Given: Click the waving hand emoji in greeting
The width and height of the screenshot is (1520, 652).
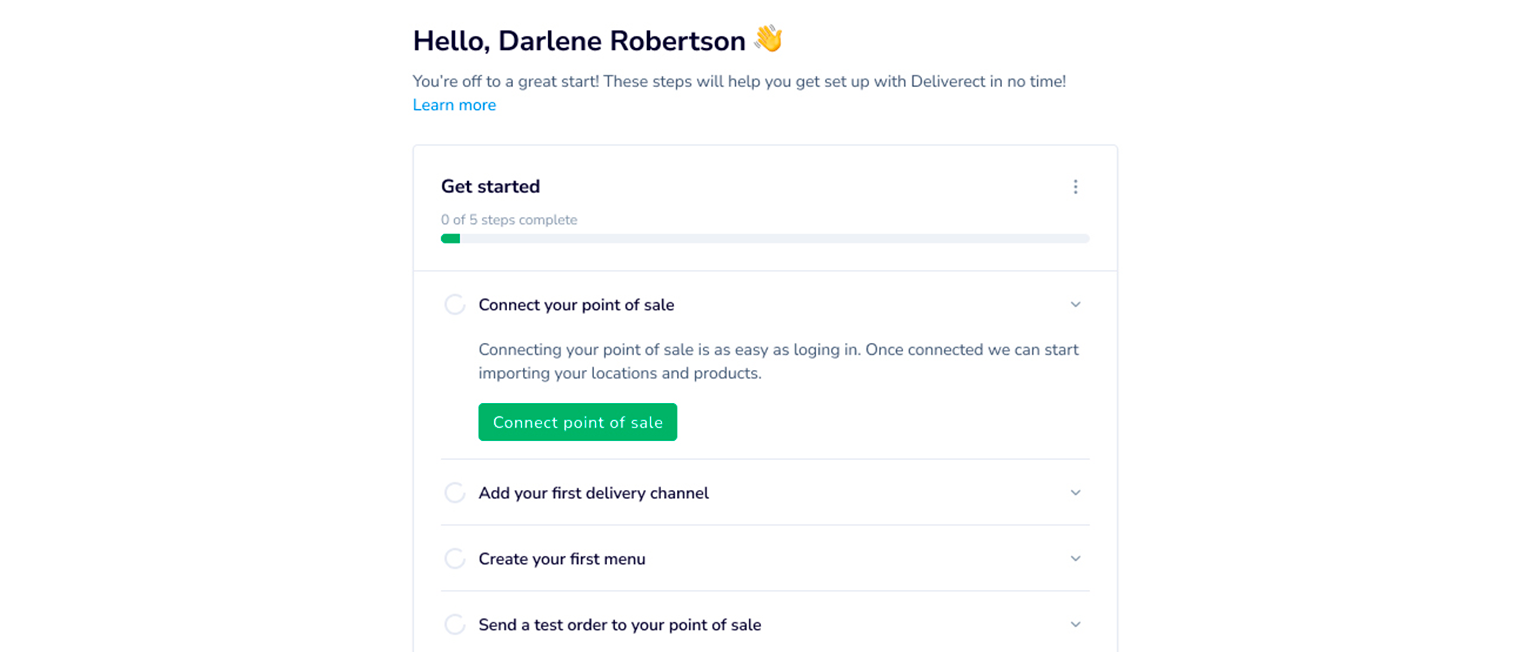Looking at the screenshot, I should (766, 38).
